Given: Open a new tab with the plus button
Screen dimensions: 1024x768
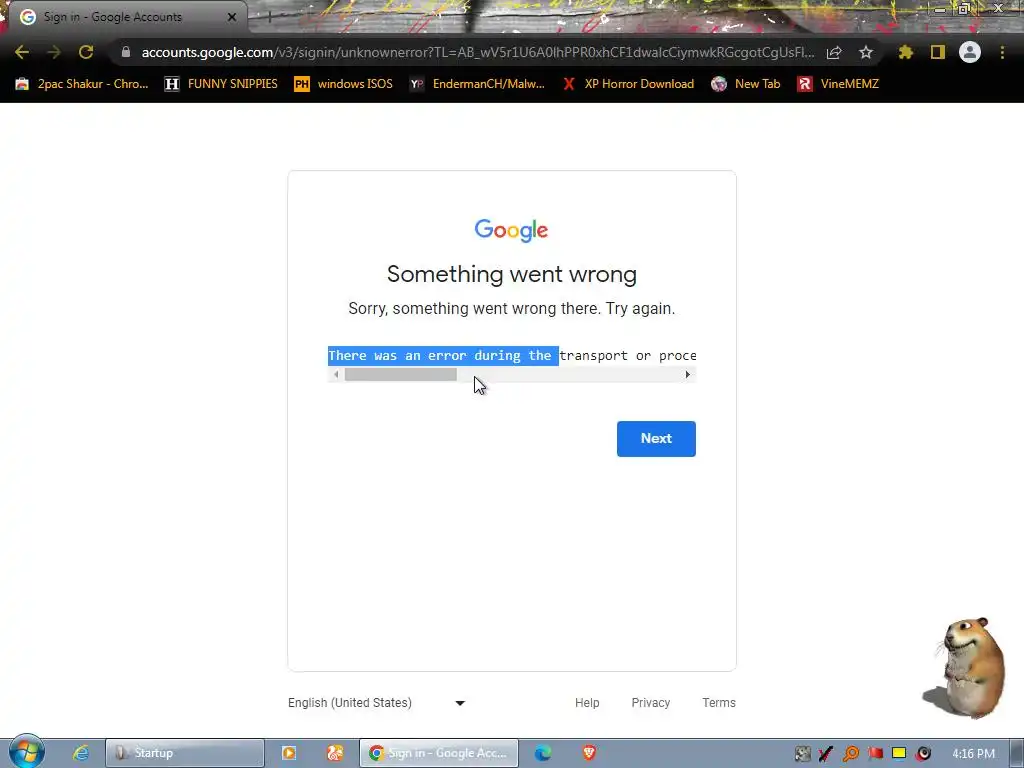Looking at the screenshot, I should point(269,18).
